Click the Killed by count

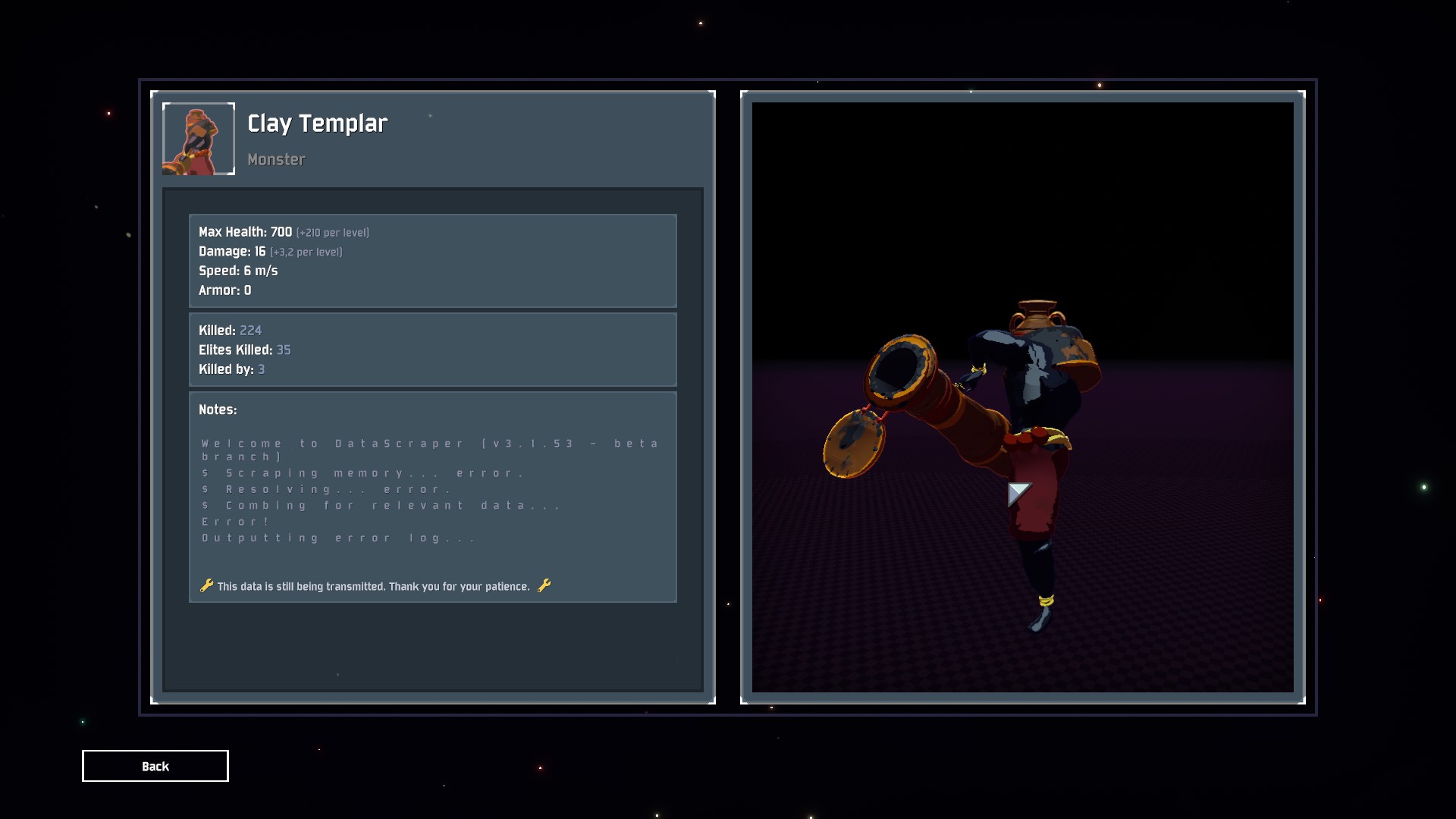[x=261, y=369]
